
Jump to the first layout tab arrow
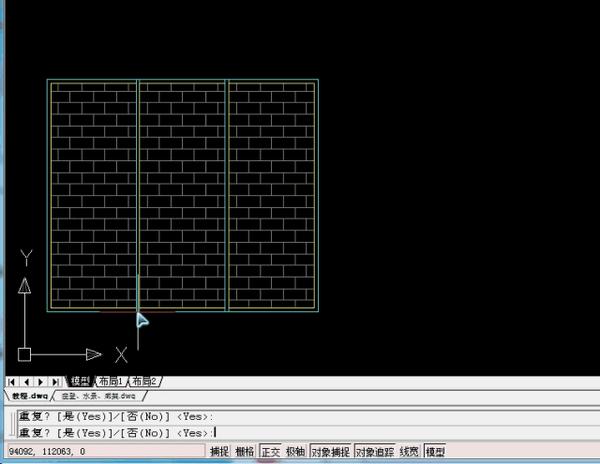[x=11, y=382]
